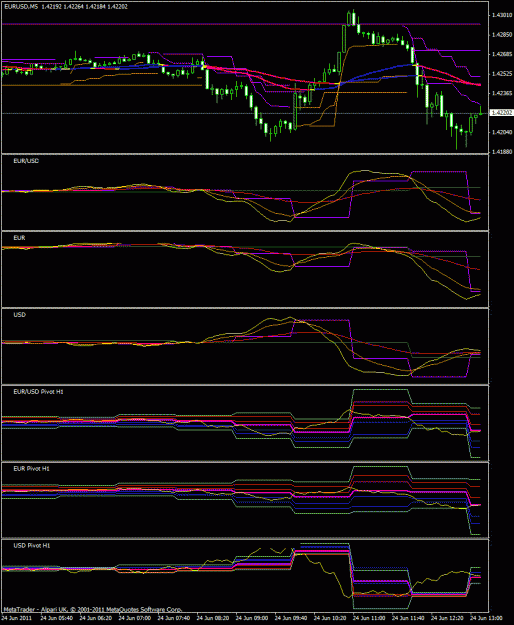Click the 24 Jun 08:20 time label
The image size is (514, 625).
click(213, 618)
